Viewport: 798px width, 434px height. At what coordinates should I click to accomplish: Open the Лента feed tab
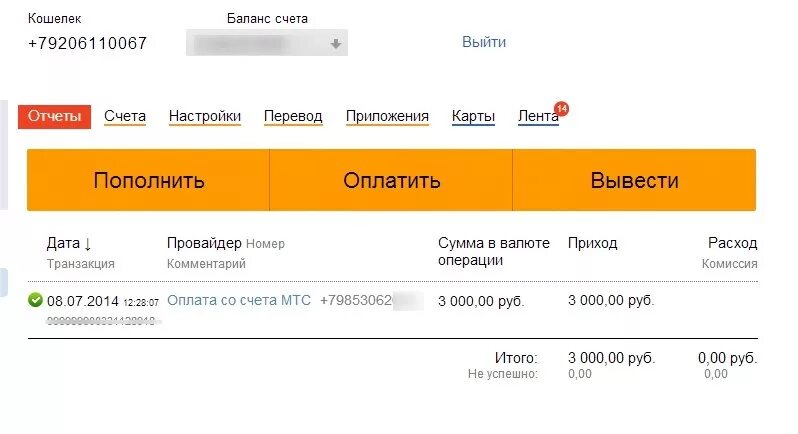click(538, 117)
